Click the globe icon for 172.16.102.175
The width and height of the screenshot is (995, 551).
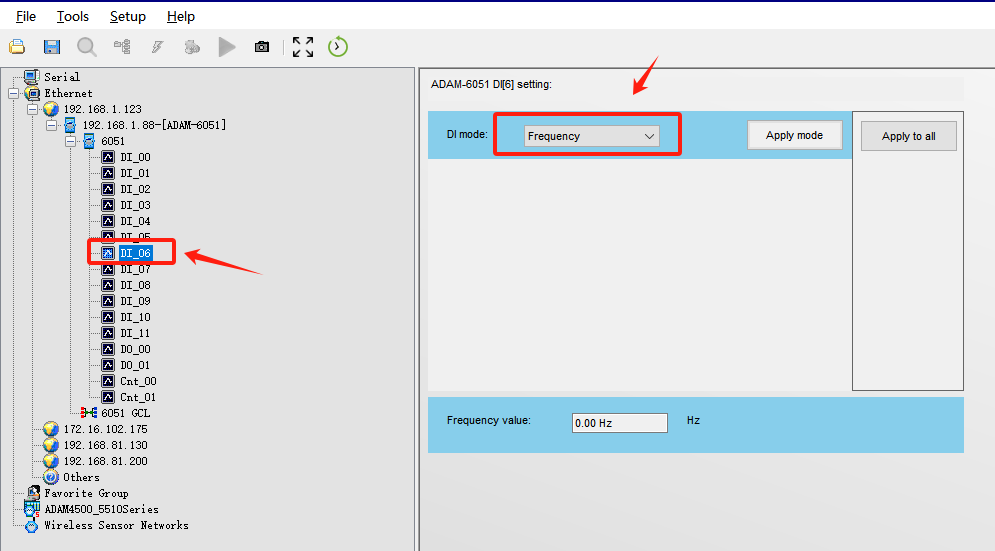51,429
